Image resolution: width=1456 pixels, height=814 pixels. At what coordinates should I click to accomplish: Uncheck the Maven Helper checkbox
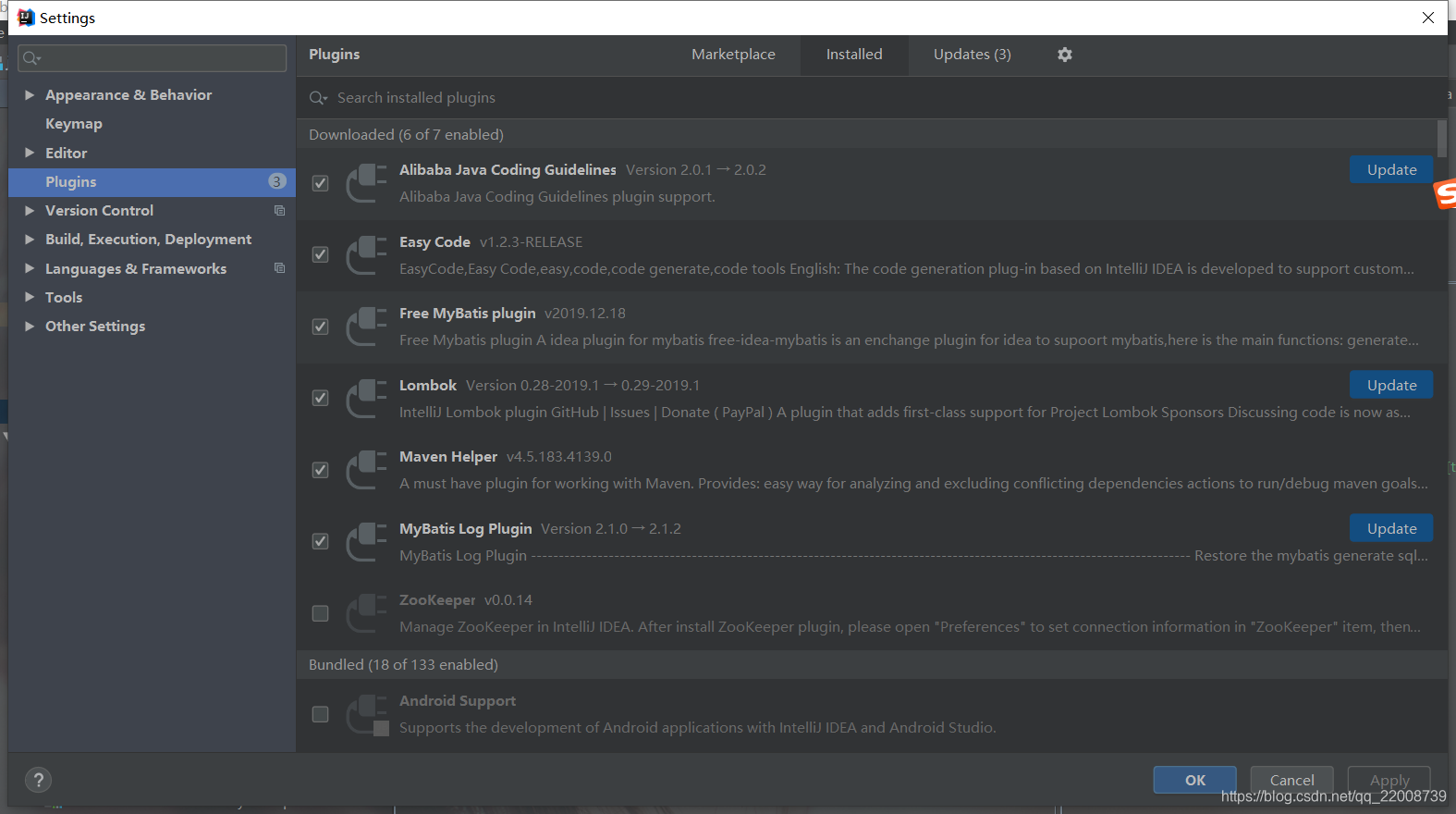(x=320, y=470)
